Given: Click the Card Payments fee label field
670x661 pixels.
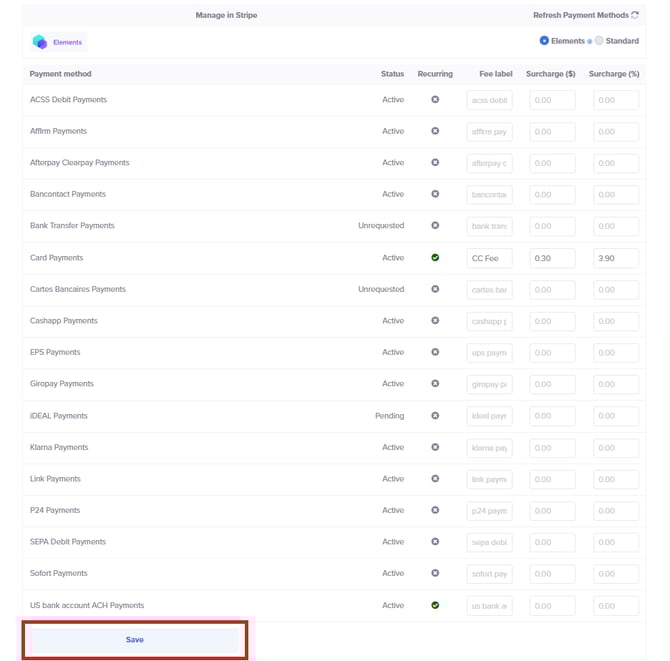Looking at the screenshot, I should 489,258.
